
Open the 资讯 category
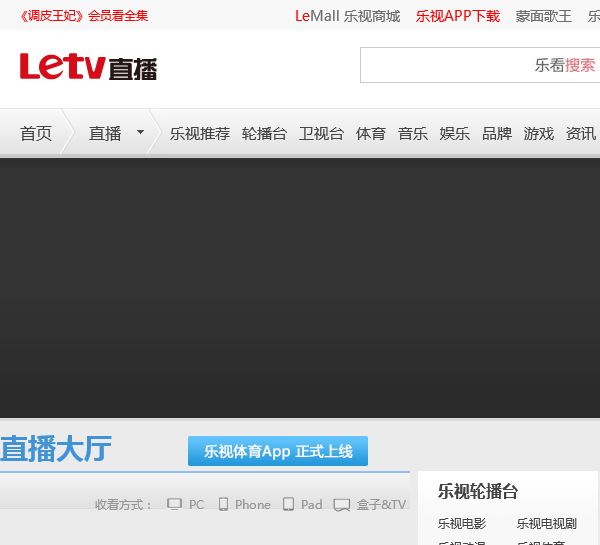581,134
